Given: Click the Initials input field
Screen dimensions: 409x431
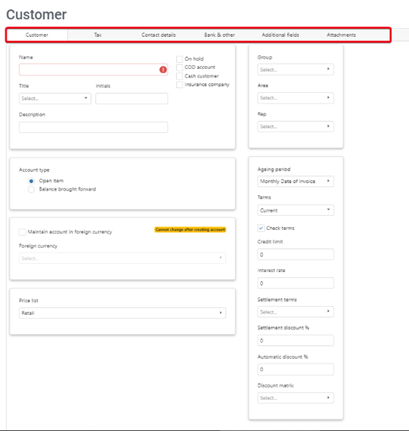Looking at the screenshot, I should coord(132,98).
